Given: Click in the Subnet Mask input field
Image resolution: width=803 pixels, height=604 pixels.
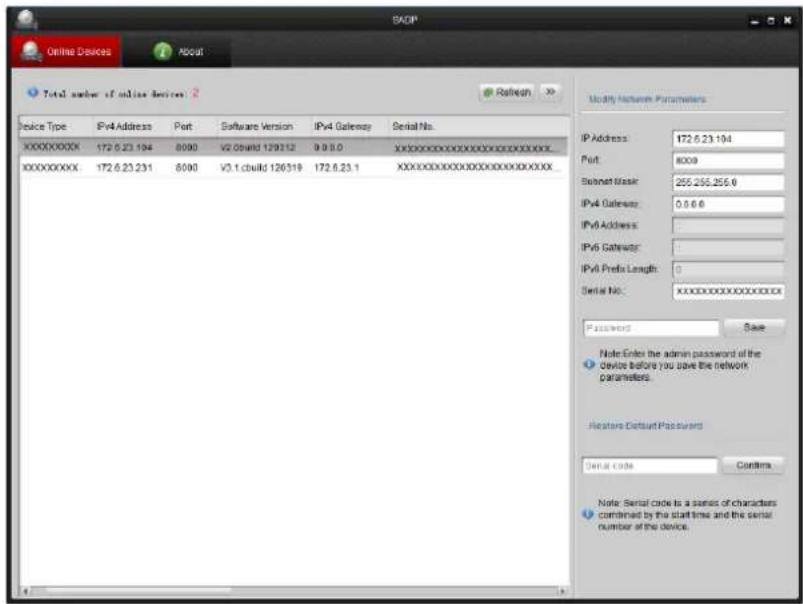Looking at the screenshot, I should point(728,182).
